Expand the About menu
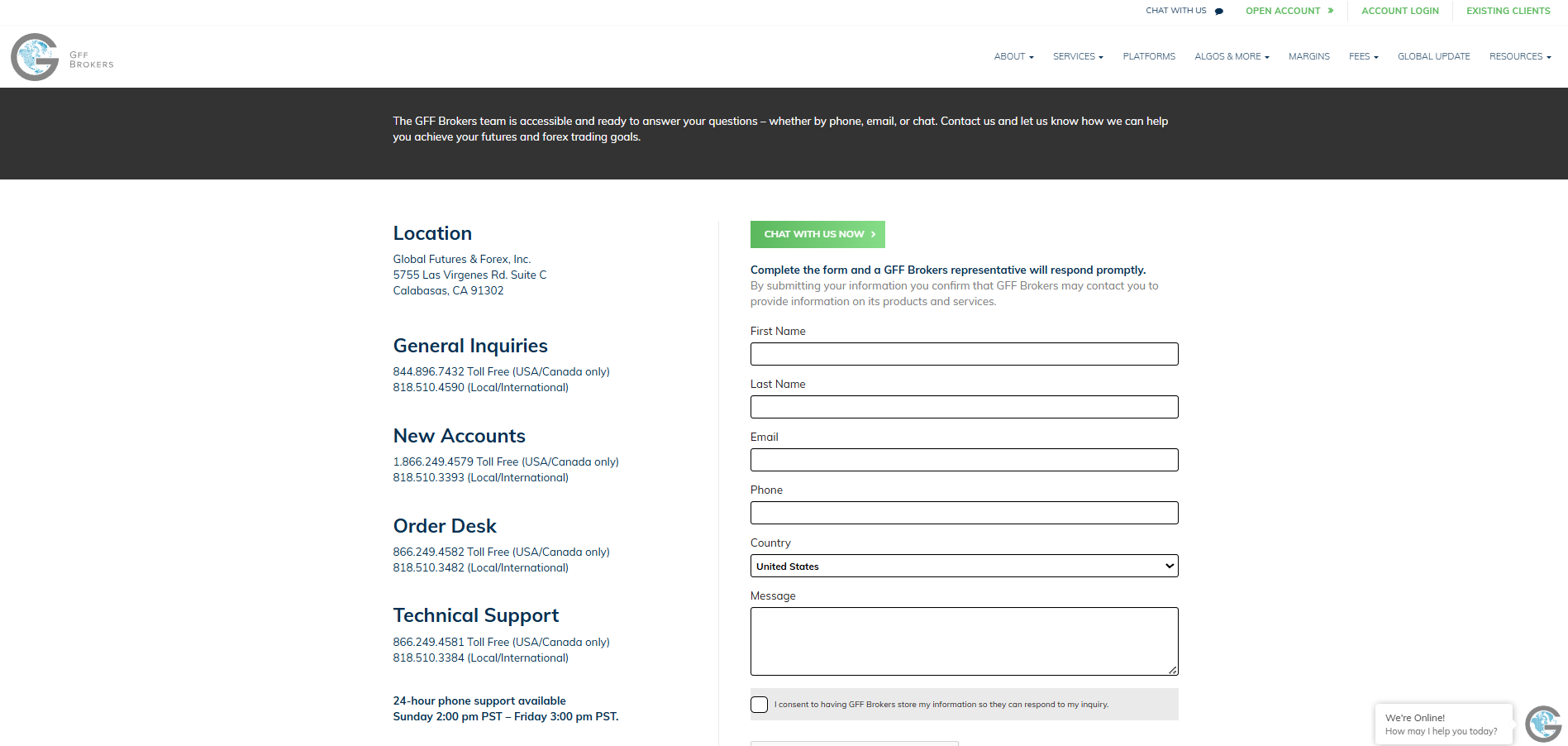Screen dimensions: 1568x746 point(1013,57)
